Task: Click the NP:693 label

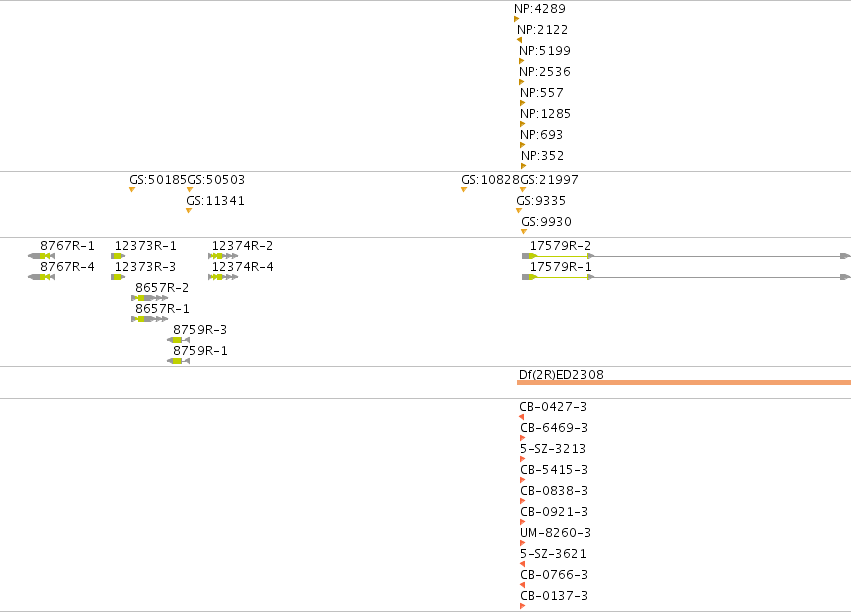Action: [x=542, y=135]
